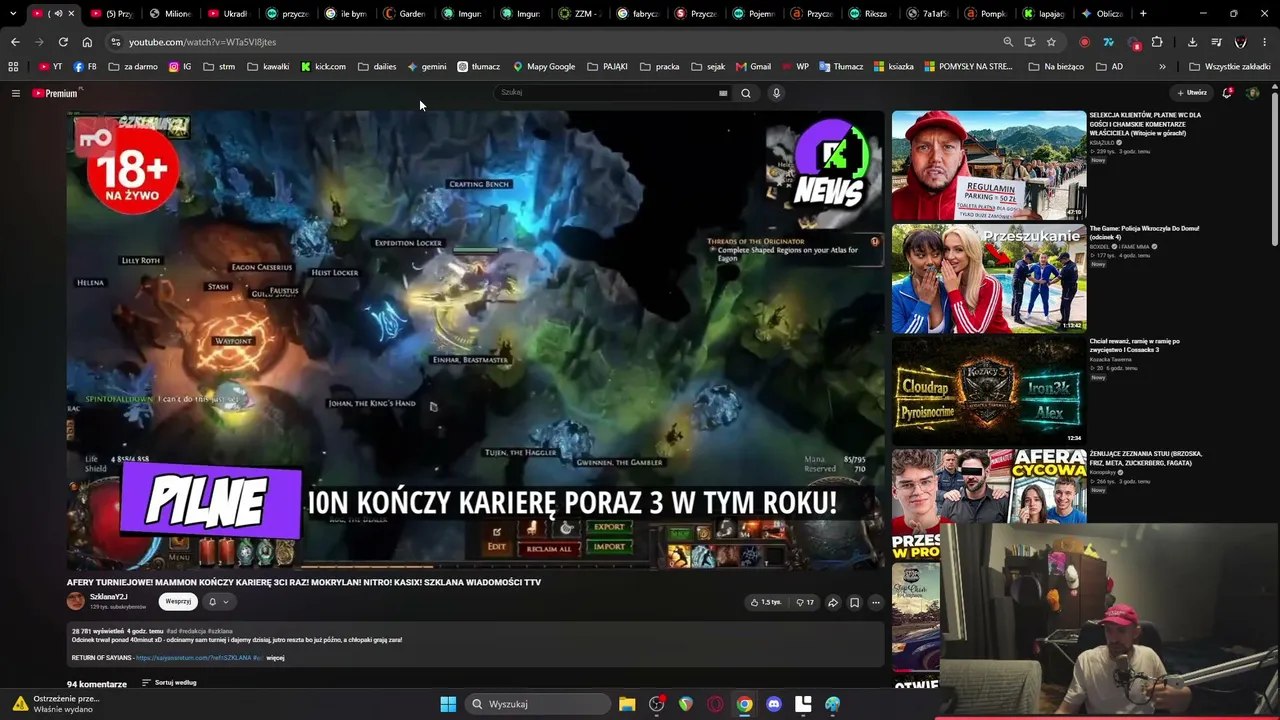Open Chrome downloads panel
This screenshot has height=720, width=1280.
(1192, 42)
